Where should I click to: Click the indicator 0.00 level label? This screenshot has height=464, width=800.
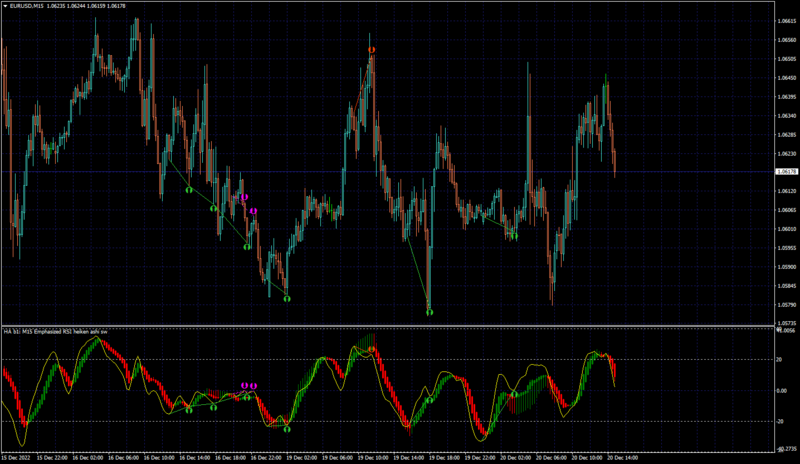781,391
